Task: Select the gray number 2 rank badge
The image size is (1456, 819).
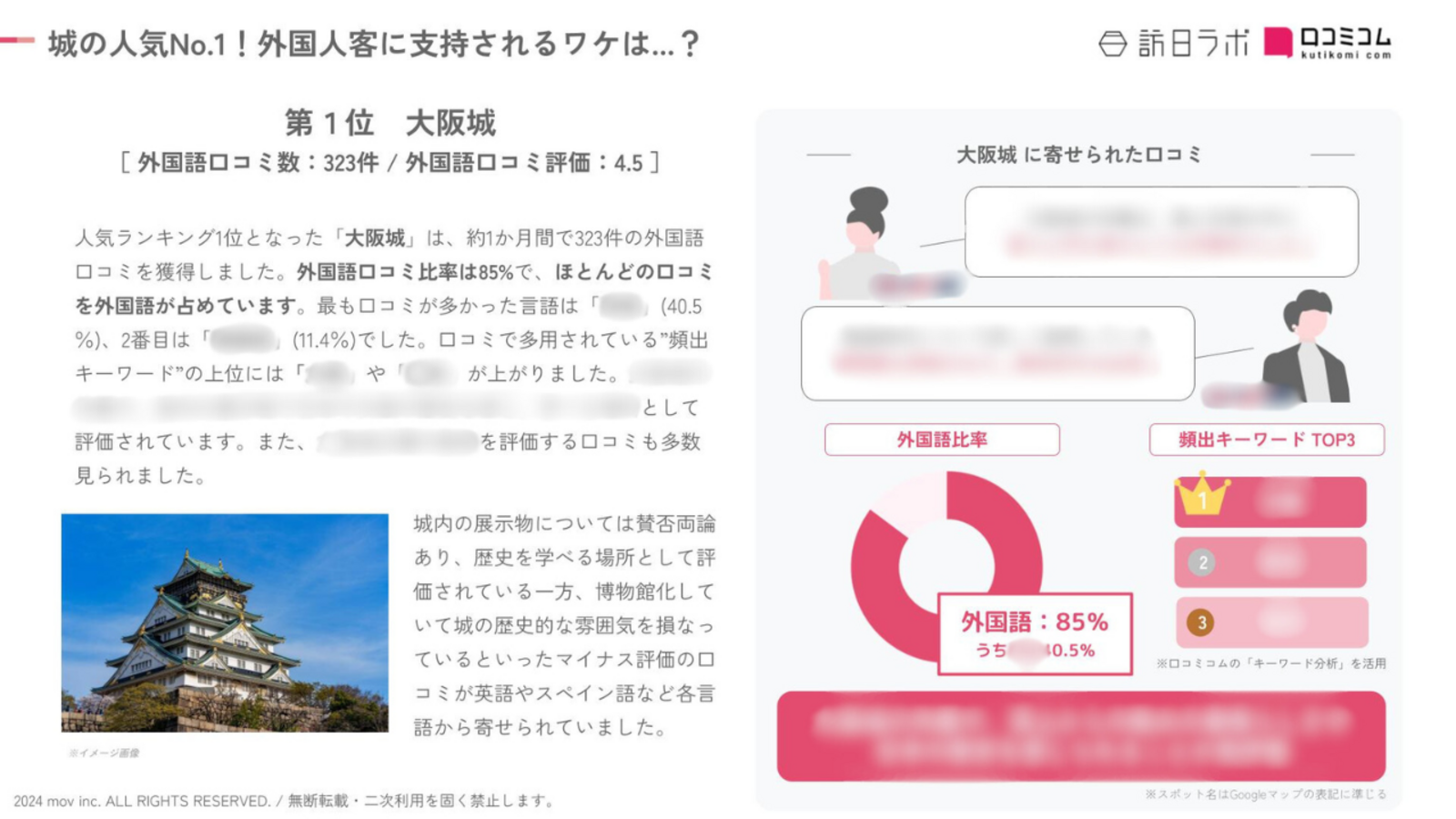Action: click(1202, 562)
